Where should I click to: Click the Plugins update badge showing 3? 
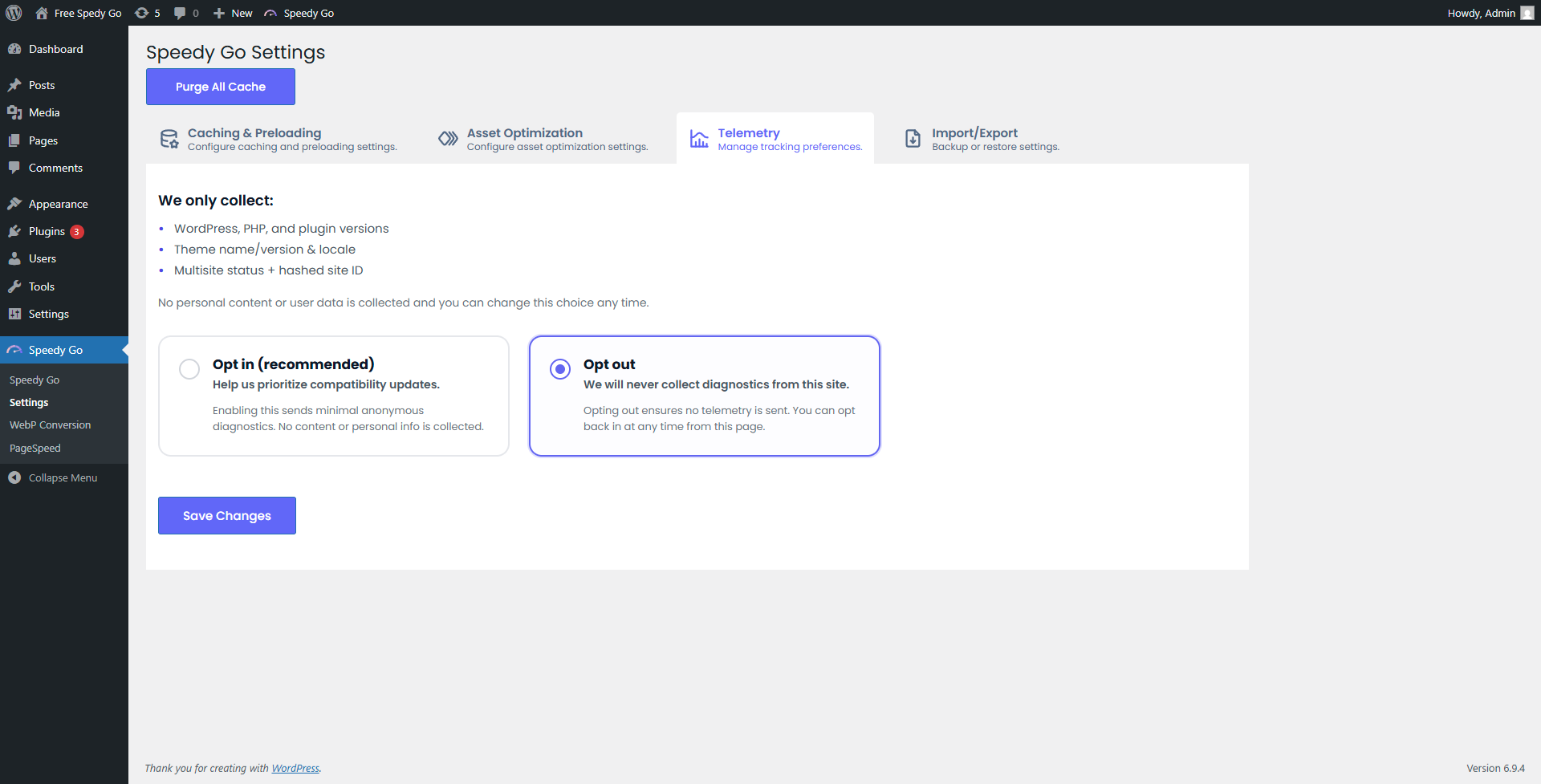pyautogui.click(x=77, y=232)
